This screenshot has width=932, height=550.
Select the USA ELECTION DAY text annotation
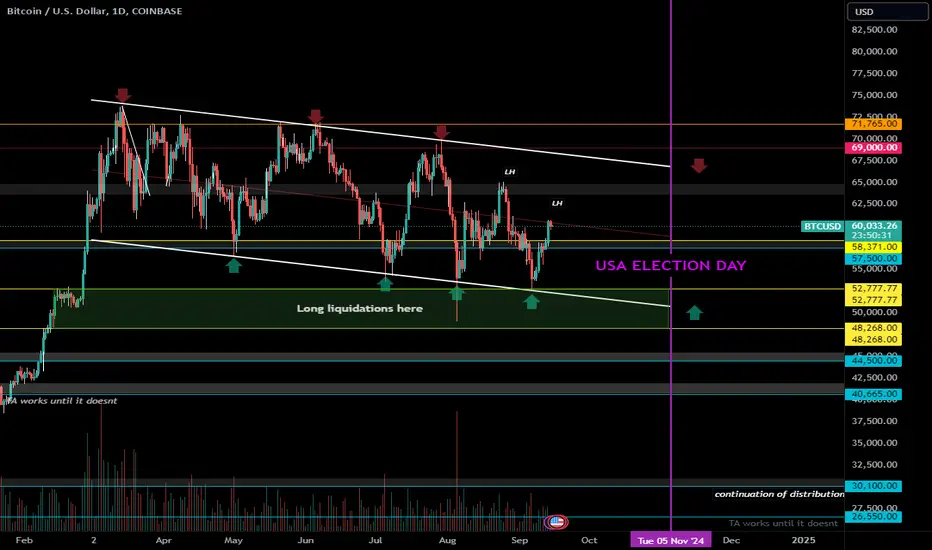click(670, 265)
